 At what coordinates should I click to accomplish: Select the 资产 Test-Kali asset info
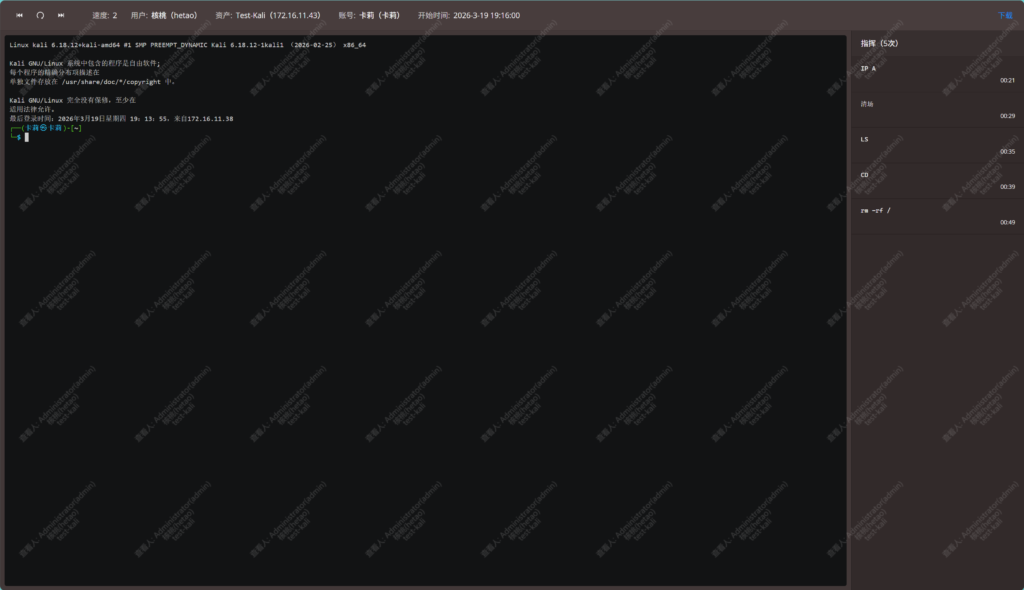point(268,16)
